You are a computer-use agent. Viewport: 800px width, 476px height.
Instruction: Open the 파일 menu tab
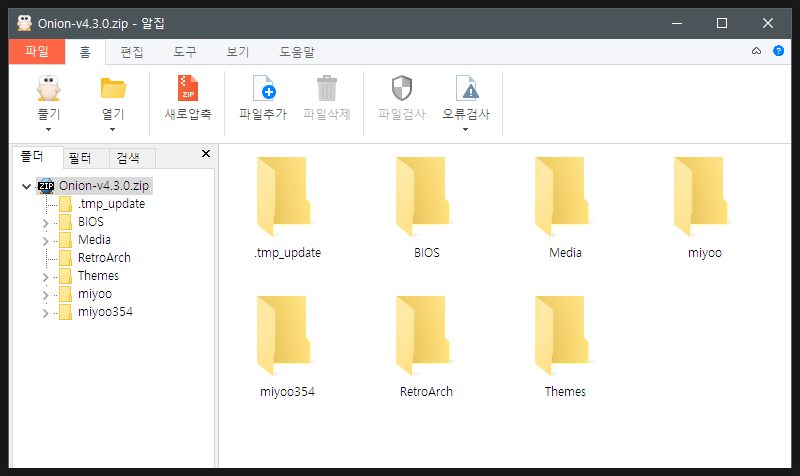(x=37, y=52)
